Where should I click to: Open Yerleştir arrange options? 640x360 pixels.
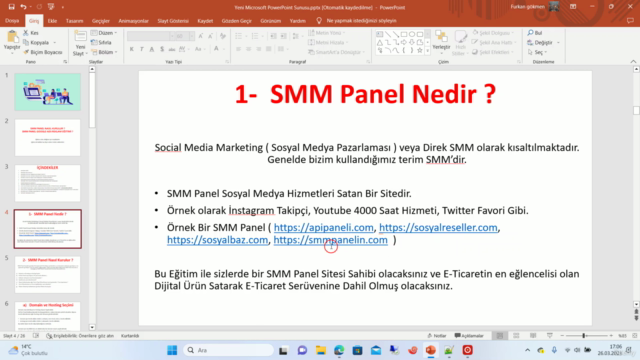441,42
